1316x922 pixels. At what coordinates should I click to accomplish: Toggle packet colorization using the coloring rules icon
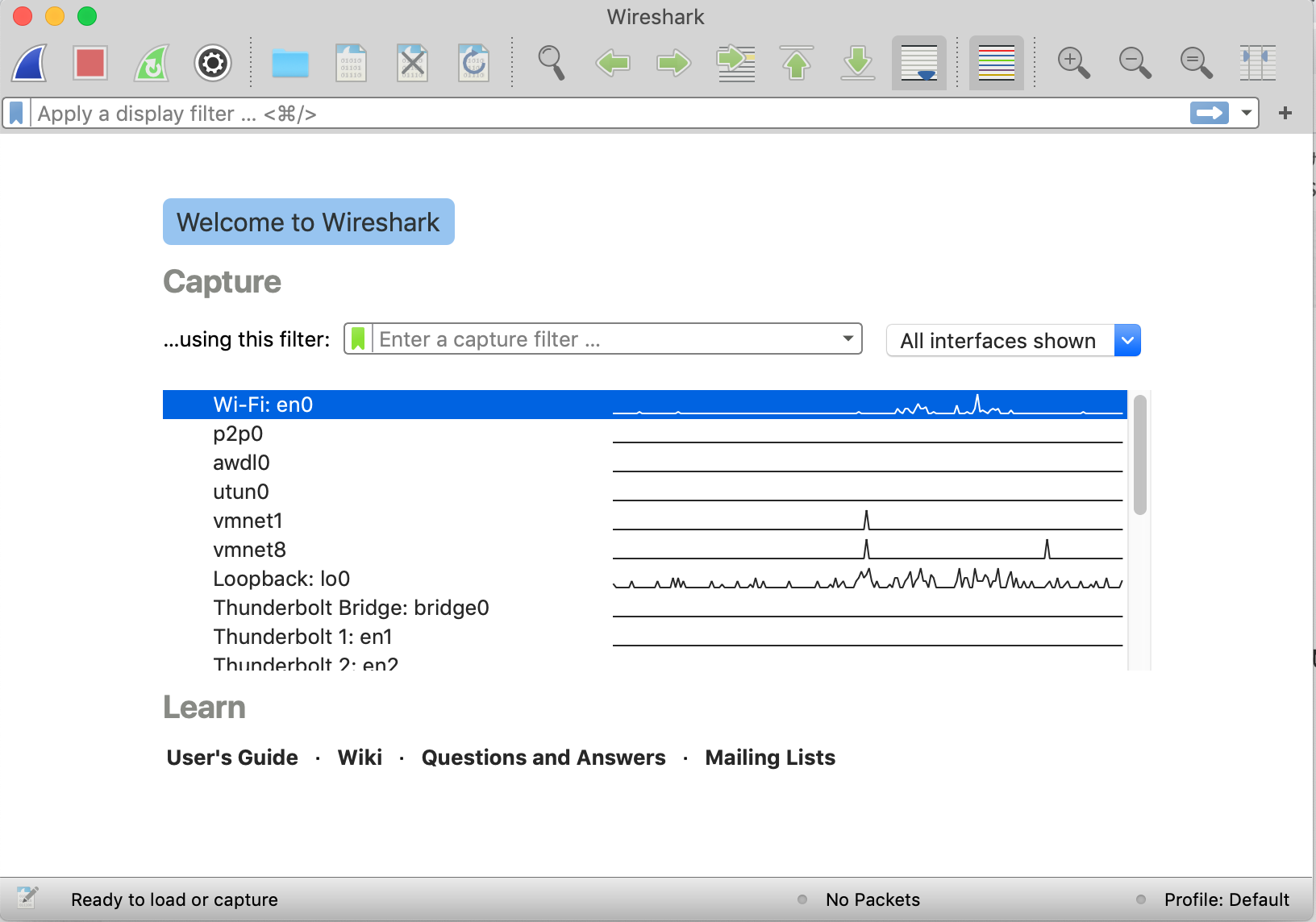click(x=997, y=63)
